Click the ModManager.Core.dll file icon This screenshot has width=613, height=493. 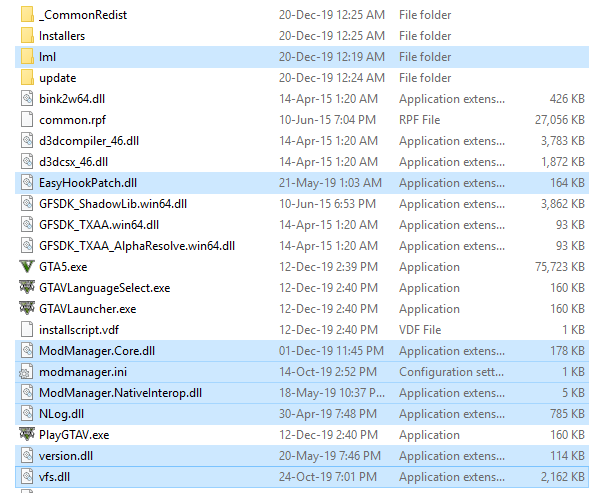tap(27, 351)
